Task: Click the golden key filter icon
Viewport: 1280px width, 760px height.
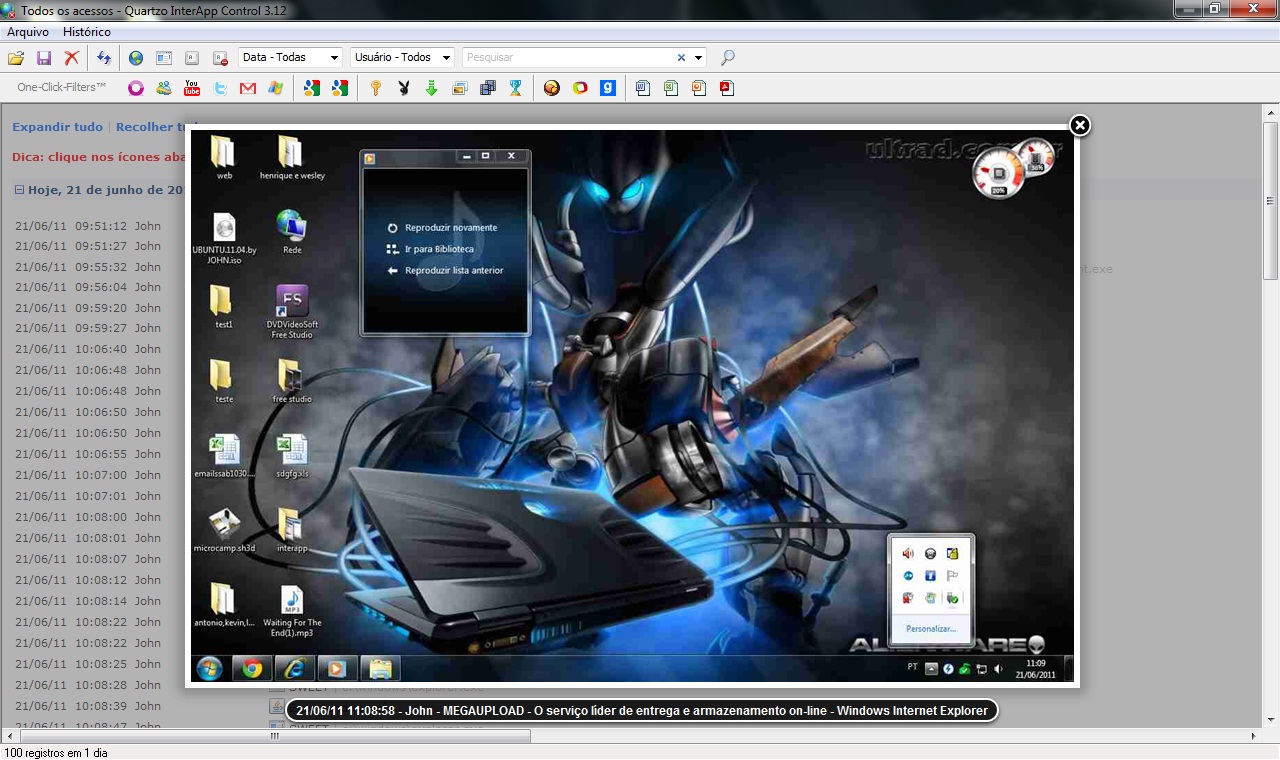Action: [376, 88]
